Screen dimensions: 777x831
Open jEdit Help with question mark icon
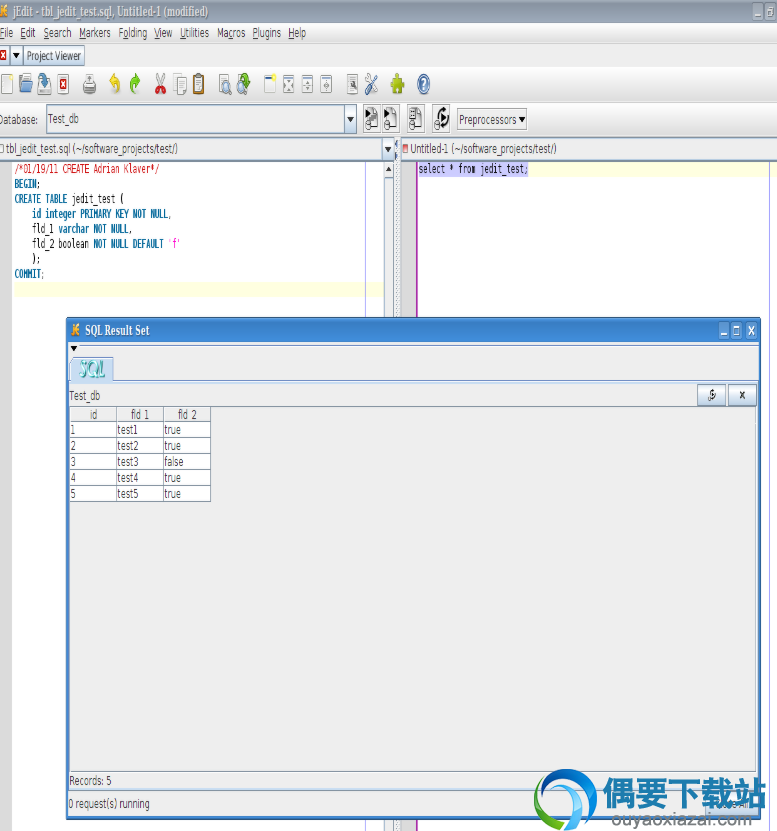click(x=423, y=84)
